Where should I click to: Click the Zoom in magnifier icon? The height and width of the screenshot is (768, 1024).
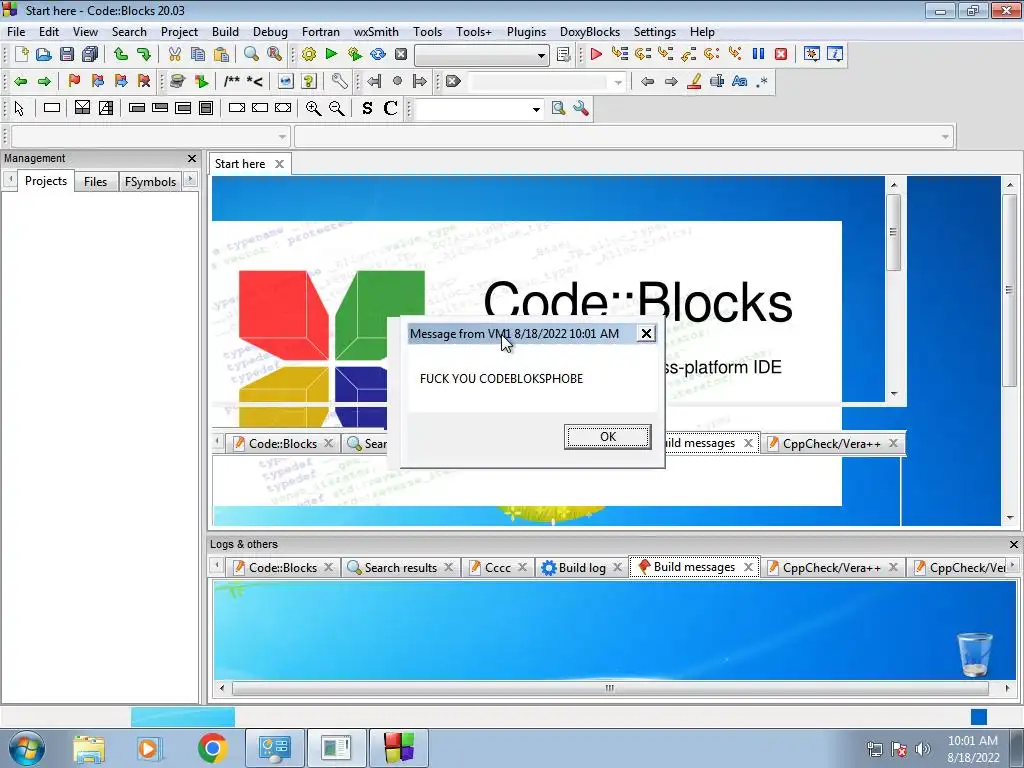tap(313, 109)
